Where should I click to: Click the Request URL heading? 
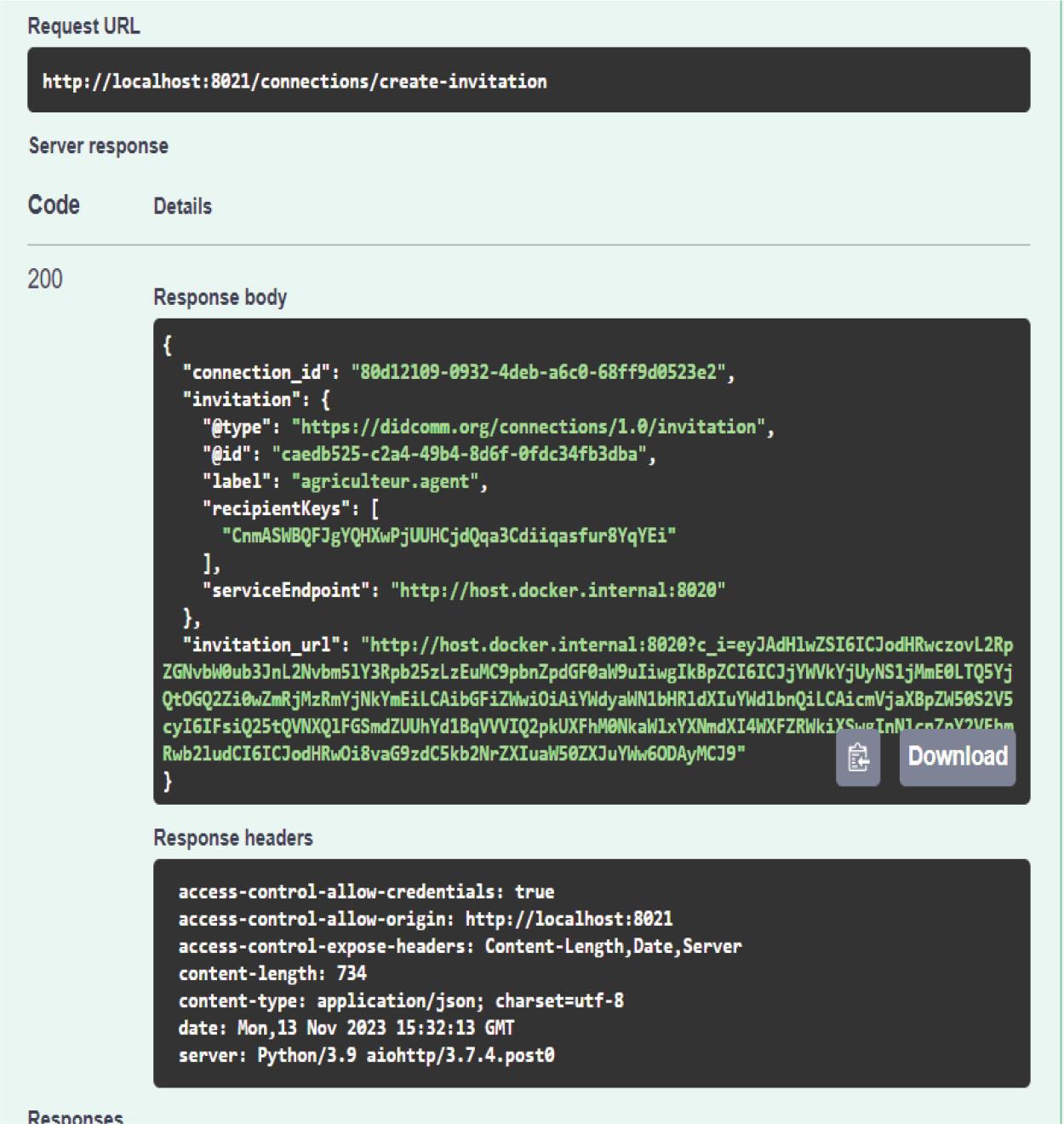click(83, 26)
